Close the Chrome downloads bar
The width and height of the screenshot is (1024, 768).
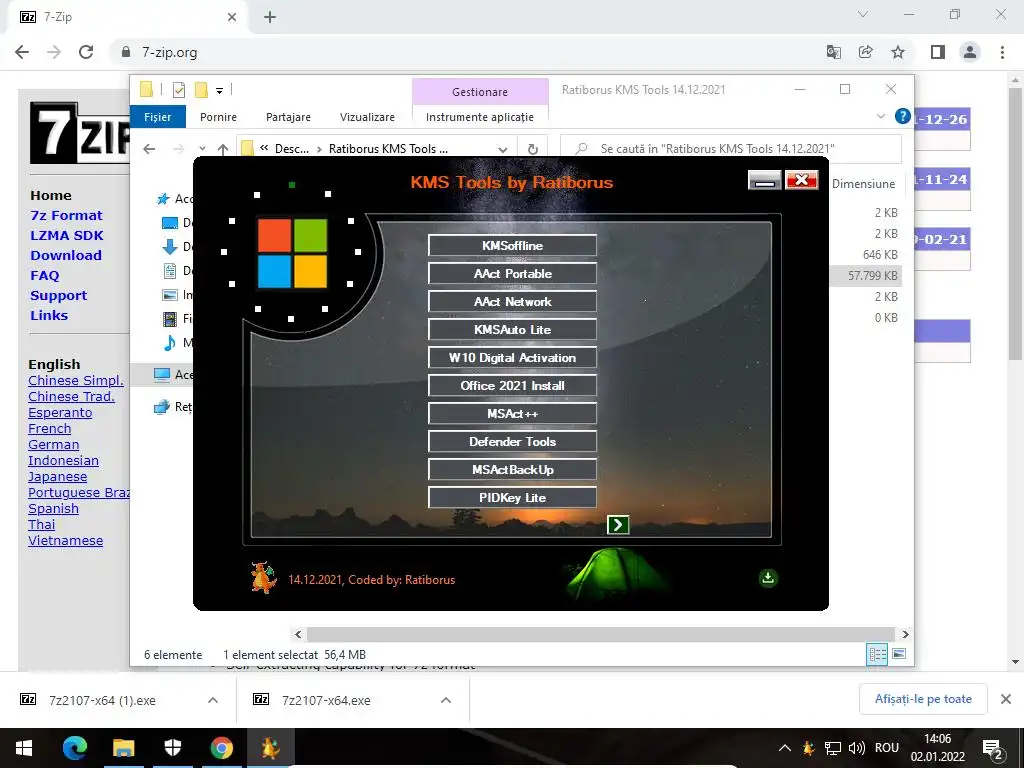coord(1006,699)
